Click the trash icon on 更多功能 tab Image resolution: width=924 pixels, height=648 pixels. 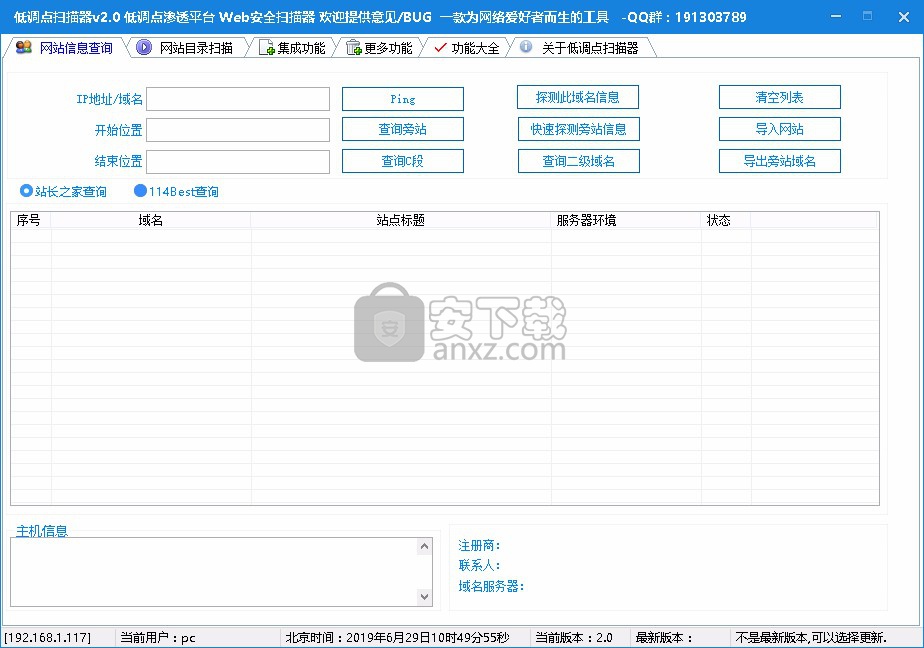[354, 47]
